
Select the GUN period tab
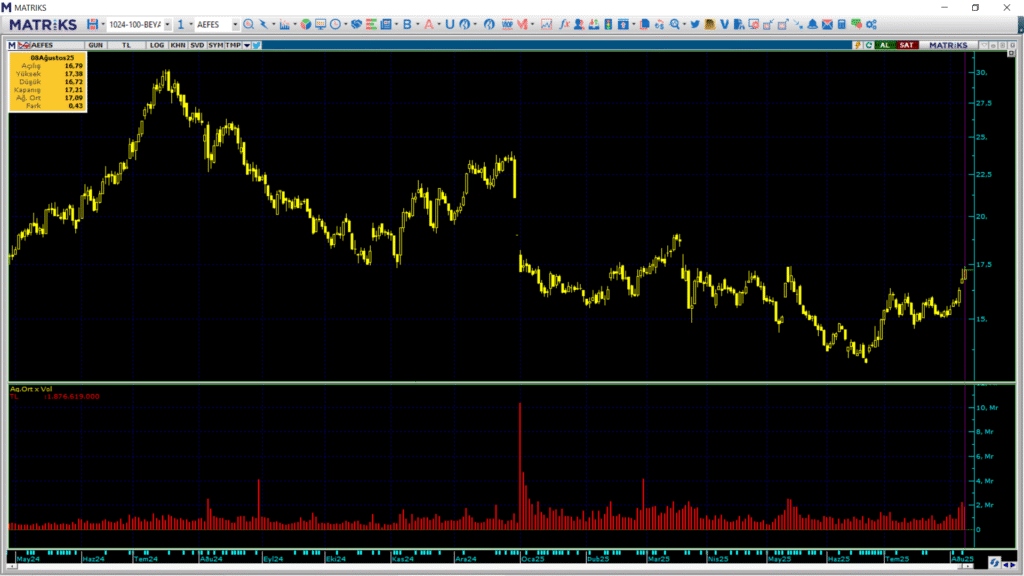(x=96, y=45)
